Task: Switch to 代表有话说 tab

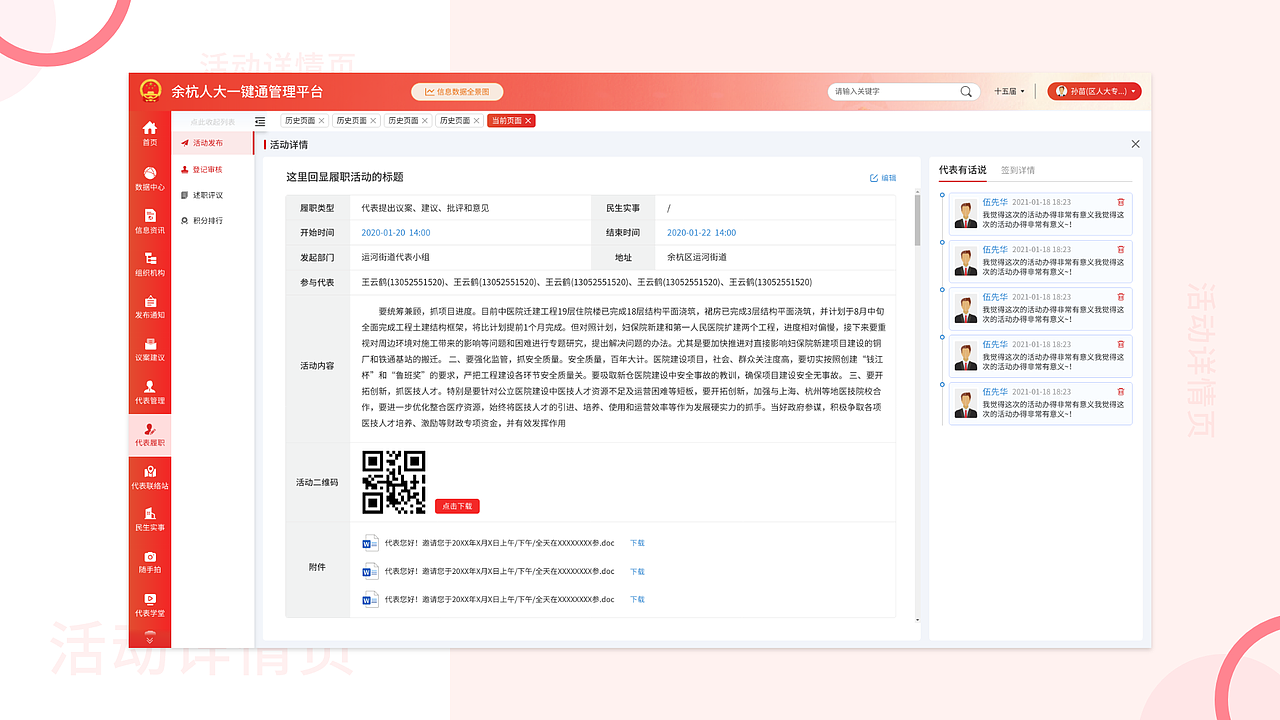Action: (962, 170)
